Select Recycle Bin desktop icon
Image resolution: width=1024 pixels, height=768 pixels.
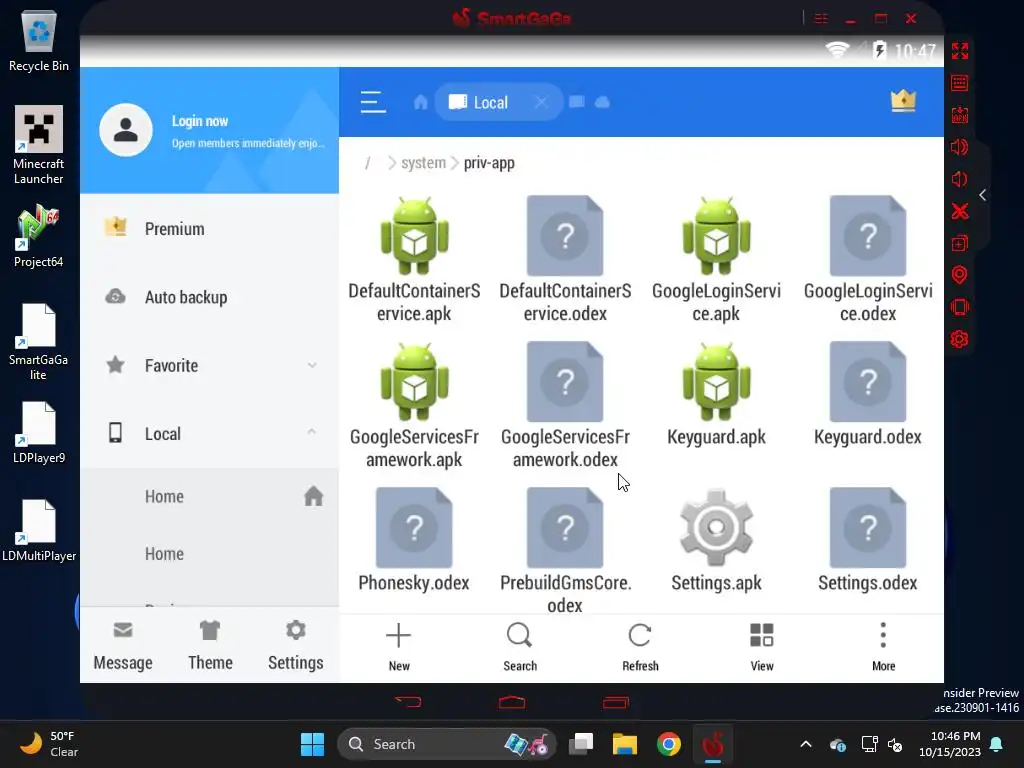[39, 41]
